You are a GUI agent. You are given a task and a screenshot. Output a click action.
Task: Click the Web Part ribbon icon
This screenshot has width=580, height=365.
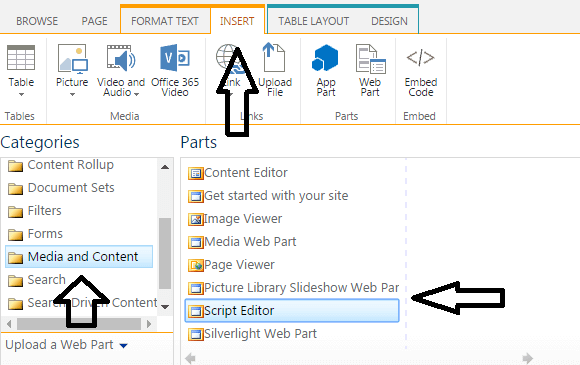coord(370,58)
